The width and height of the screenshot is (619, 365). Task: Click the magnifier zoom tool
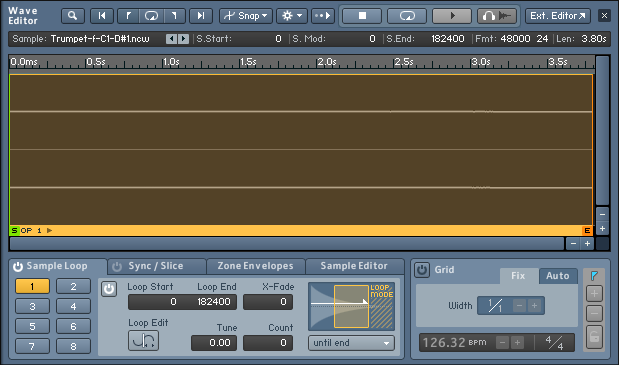click(73, 16)
